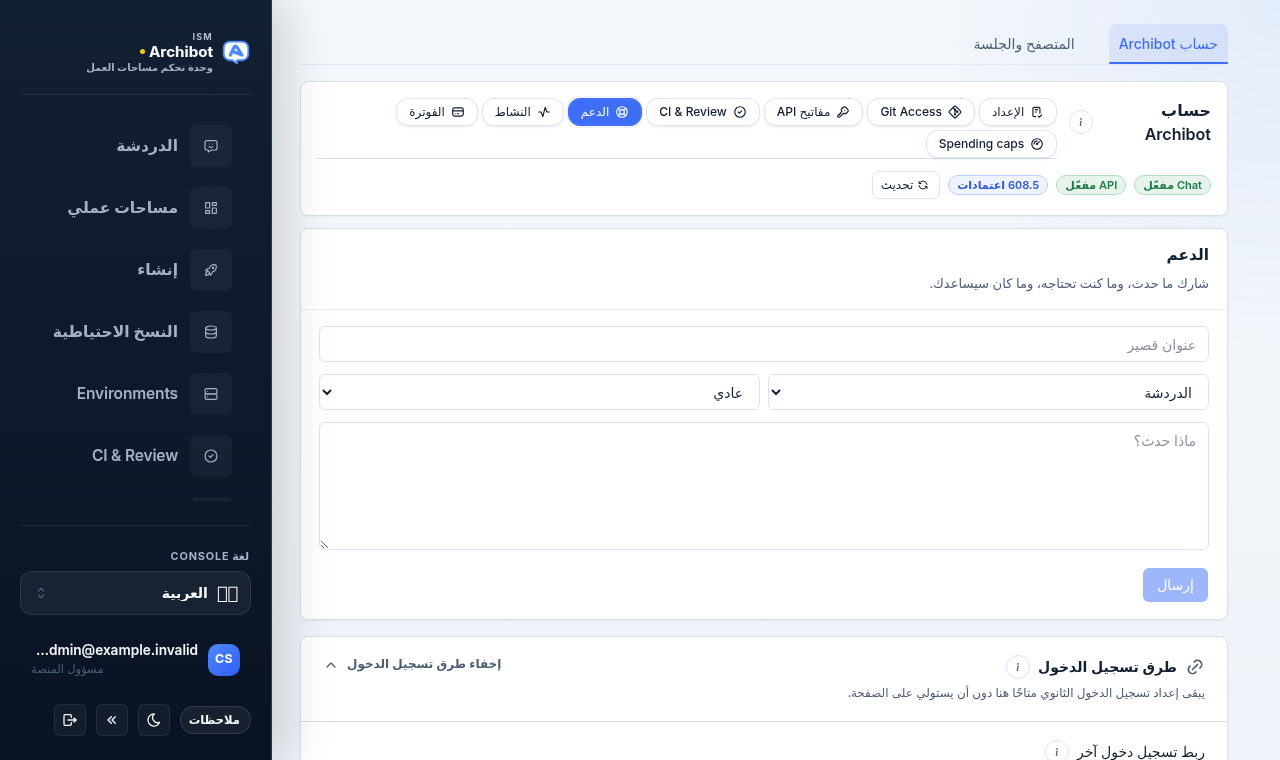1280x760 pixels.
Task: Collapse the sidebar with double-chevron icon
Action: [x=112, y=720]
